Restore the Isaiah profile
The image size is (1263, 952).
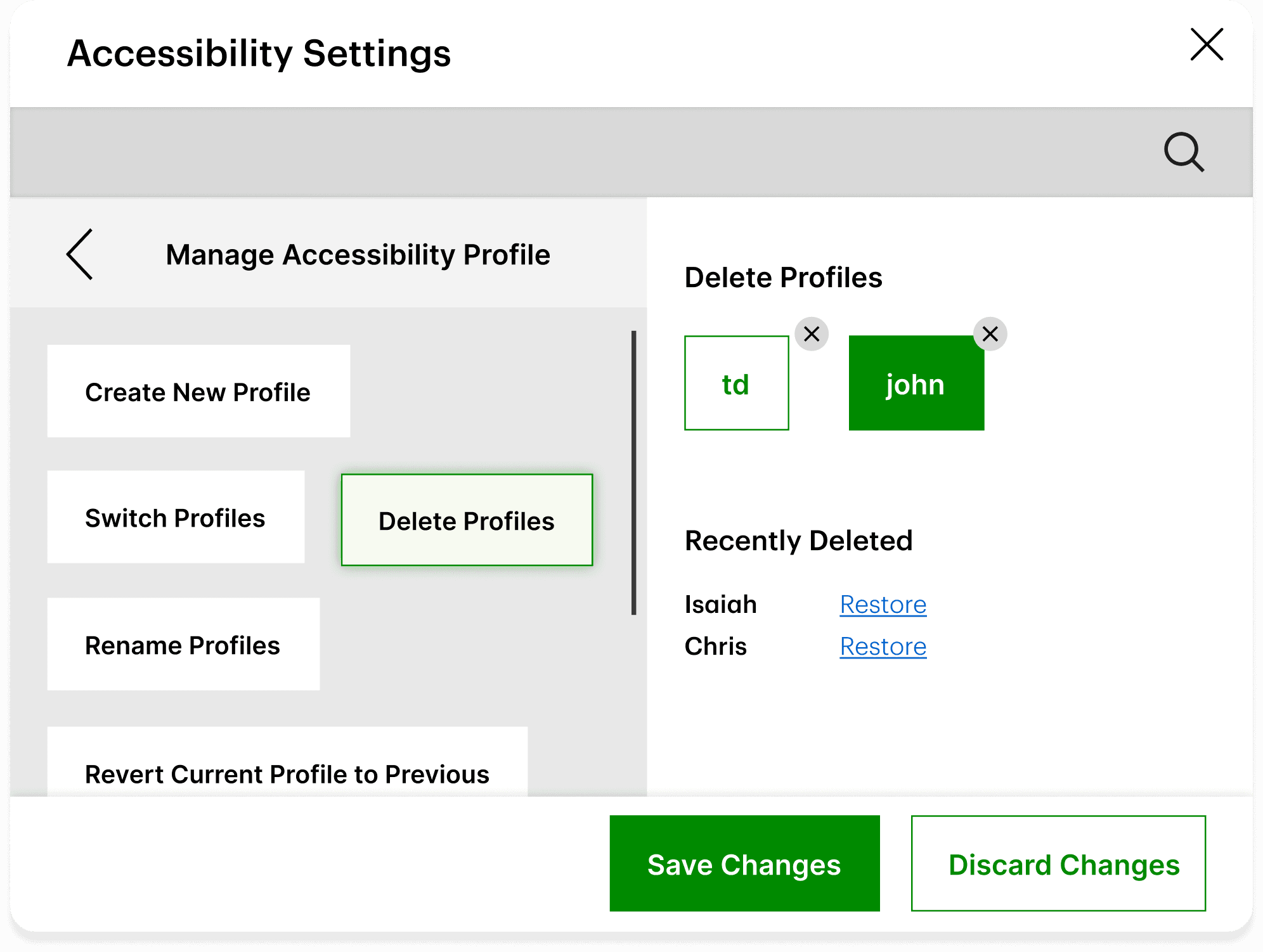(x=883, y=605)
